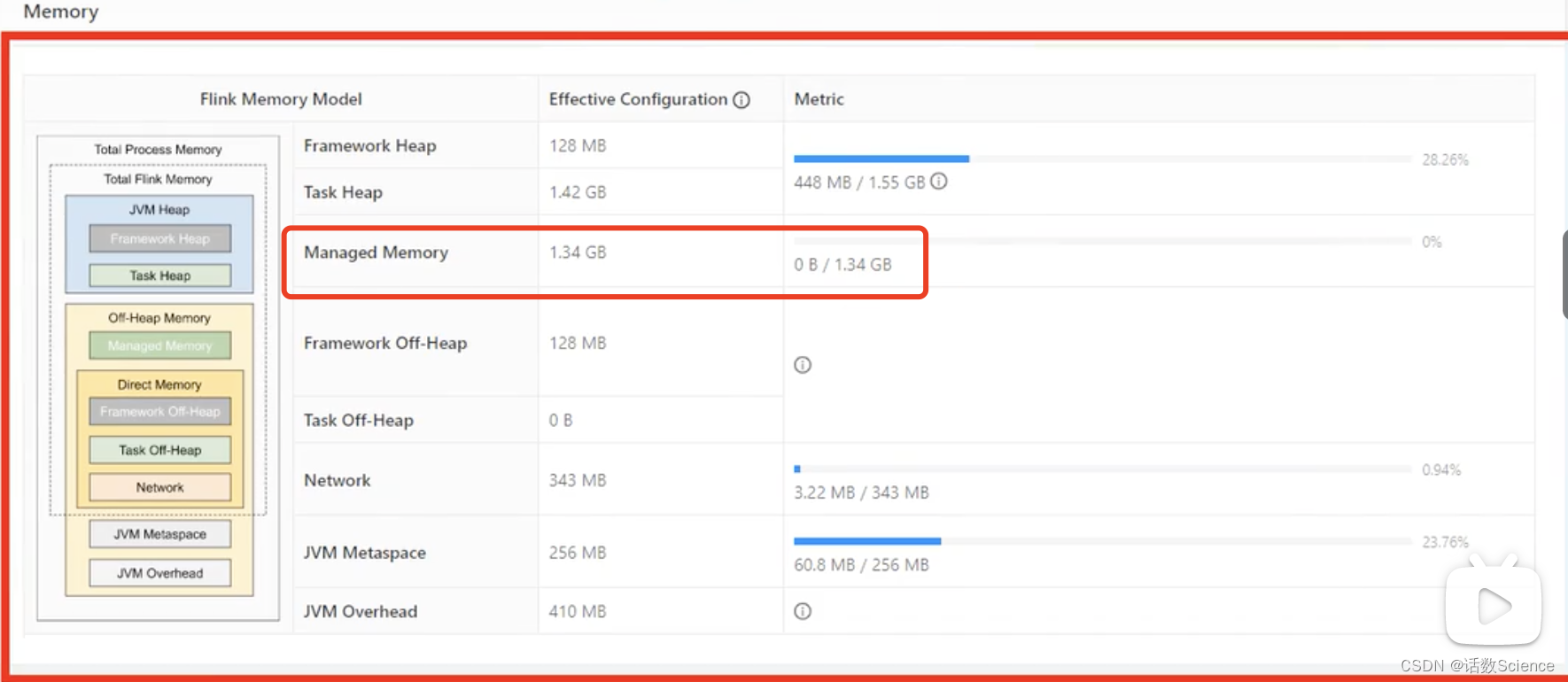1568x682 pixels.
Task: Select the Framework Off-Heap diagram box
Action: [160, 412]
